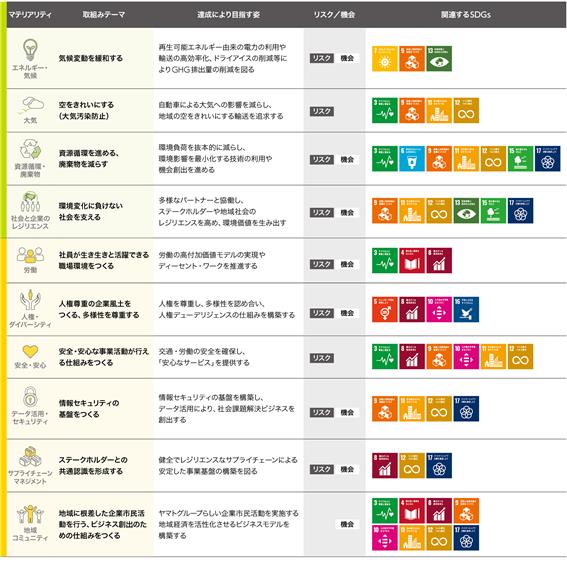The height and width of the screenshot is (562, 567).
Task: Click the マテリアリティ column header
Action: click(x=30, y=15)
